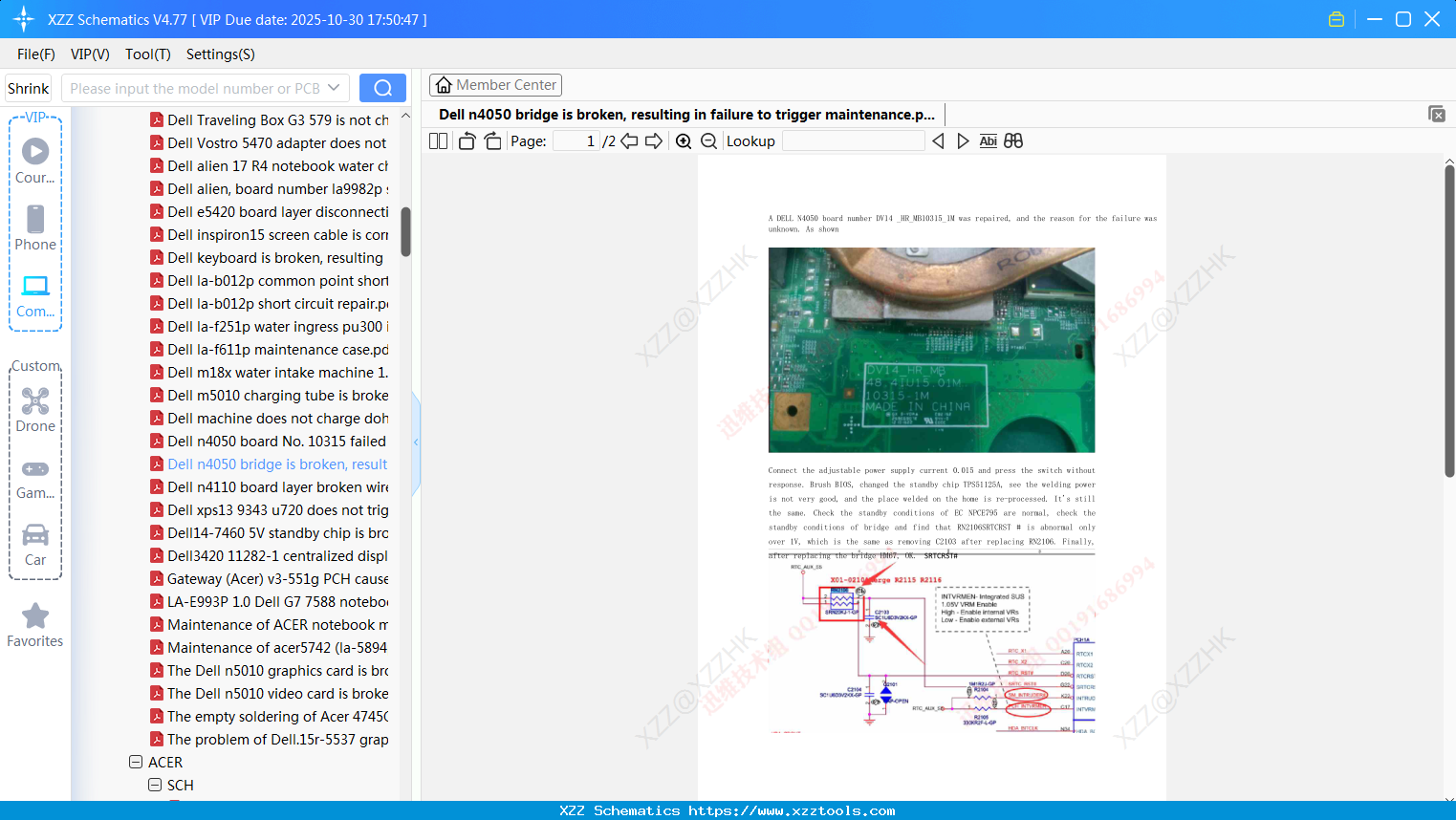The width and height of the screenshot is (1456, 820).
Task: Open LA-E993P Dell G7 7588 file
Action: (x=270, y=602)
